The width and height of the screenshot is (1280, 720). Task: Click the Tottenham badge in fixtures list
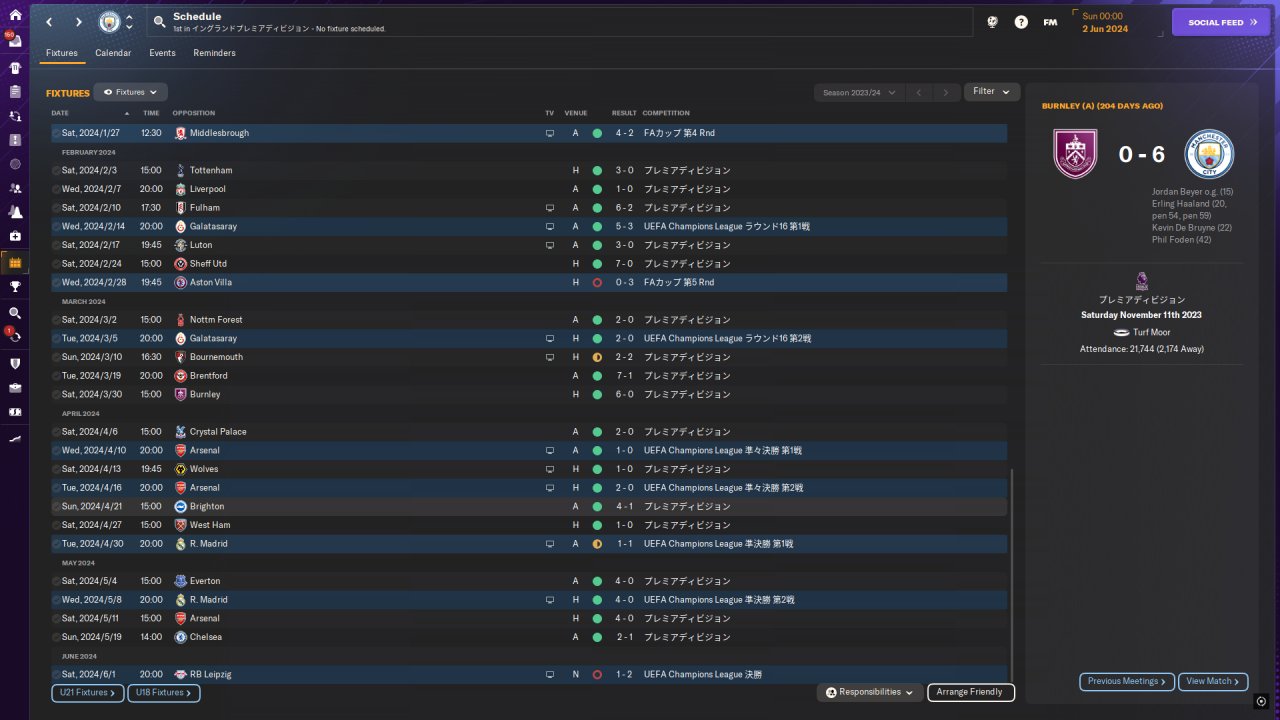180,170
